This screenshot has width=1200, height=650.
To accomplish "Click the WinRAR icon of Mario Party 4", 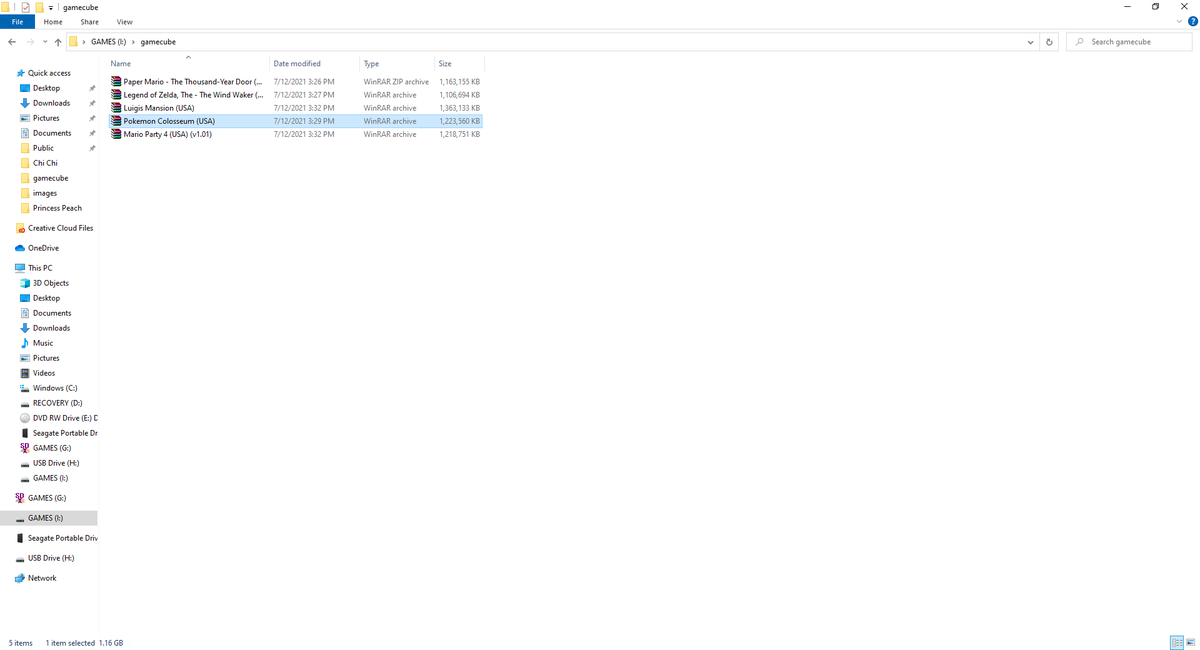I will 116,134.
